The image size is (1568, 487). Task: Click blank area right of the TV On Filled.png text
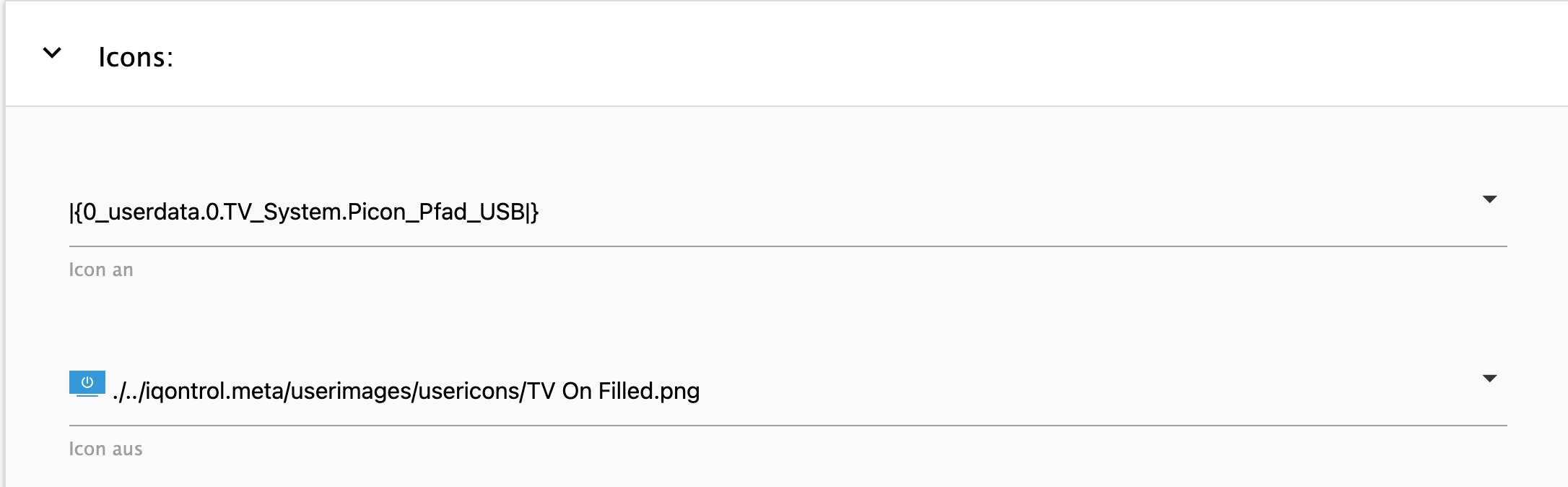coord(1083,391)
